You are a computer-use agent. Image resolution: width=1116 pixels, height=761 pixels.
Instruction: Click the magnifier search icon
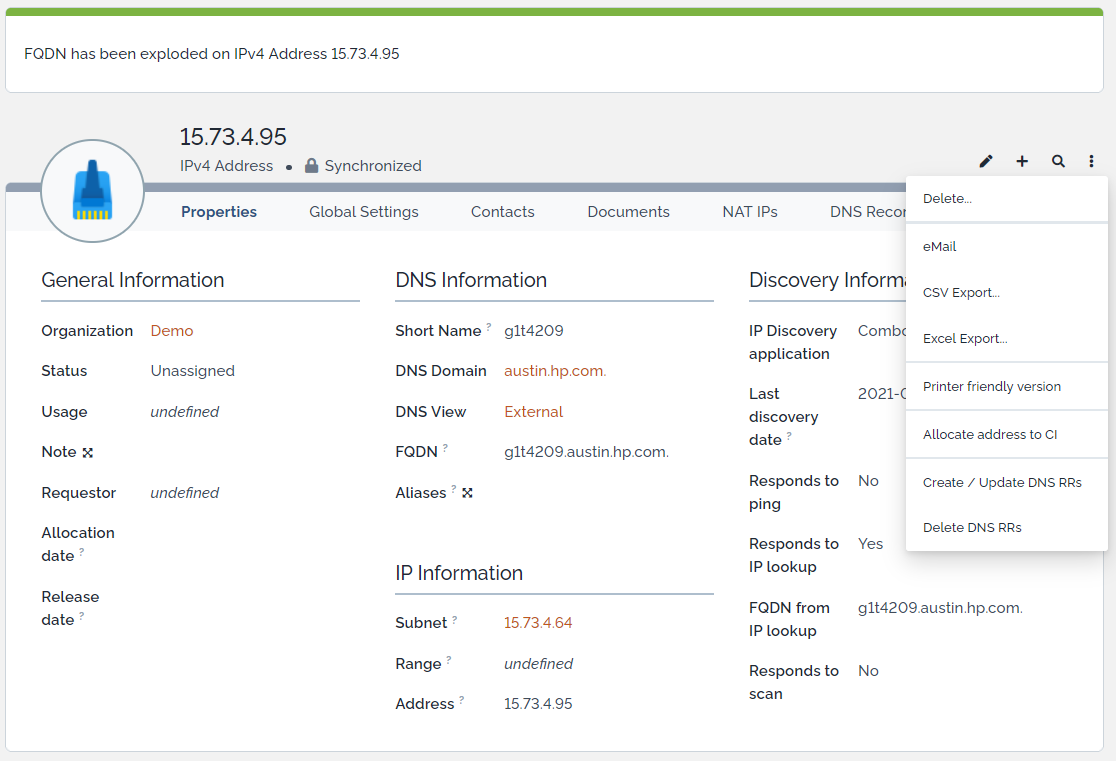coord(1058,161)
